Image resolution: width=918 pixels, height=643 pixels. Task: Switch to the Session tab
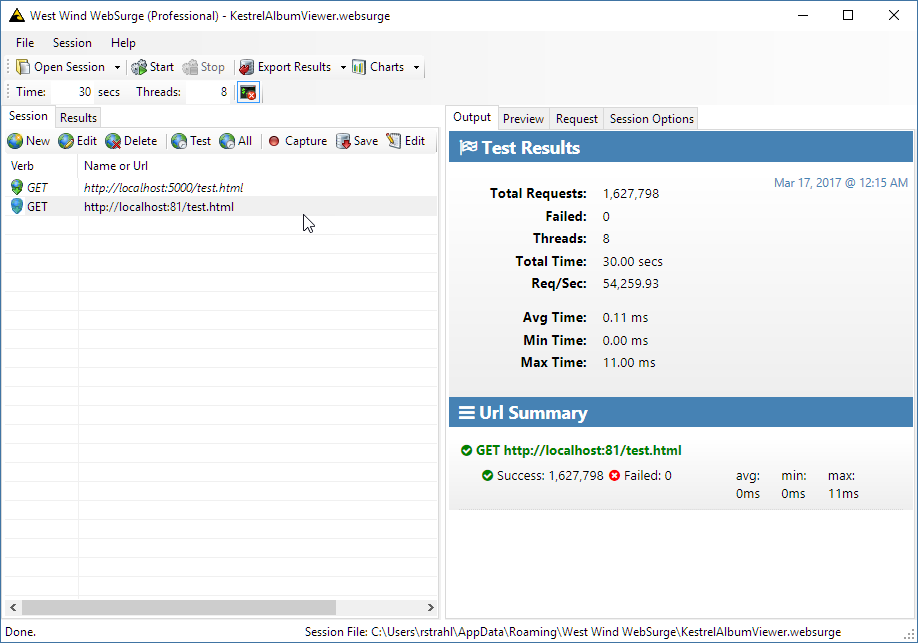click(x=28, y=116)
